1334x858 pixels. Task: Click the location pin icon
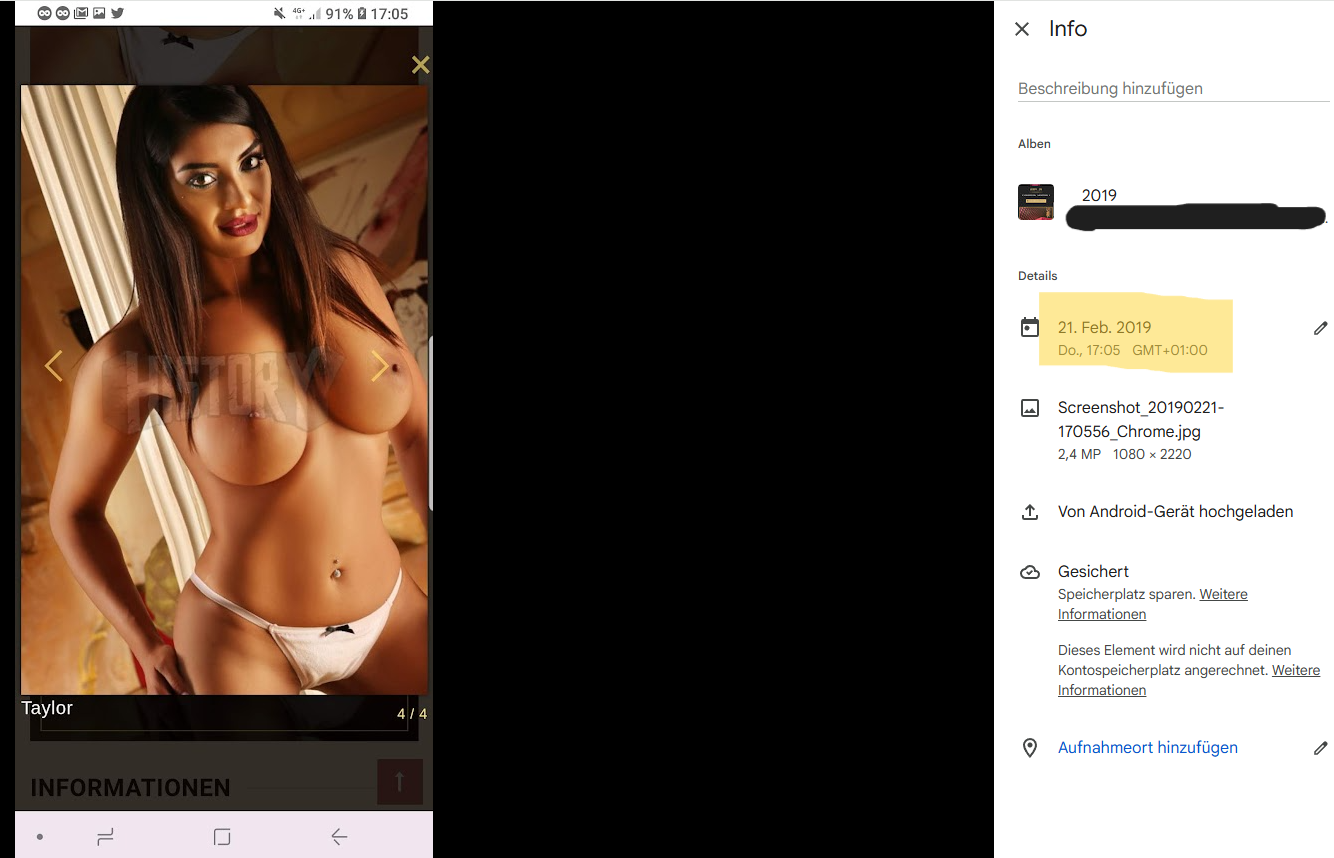1029,748
